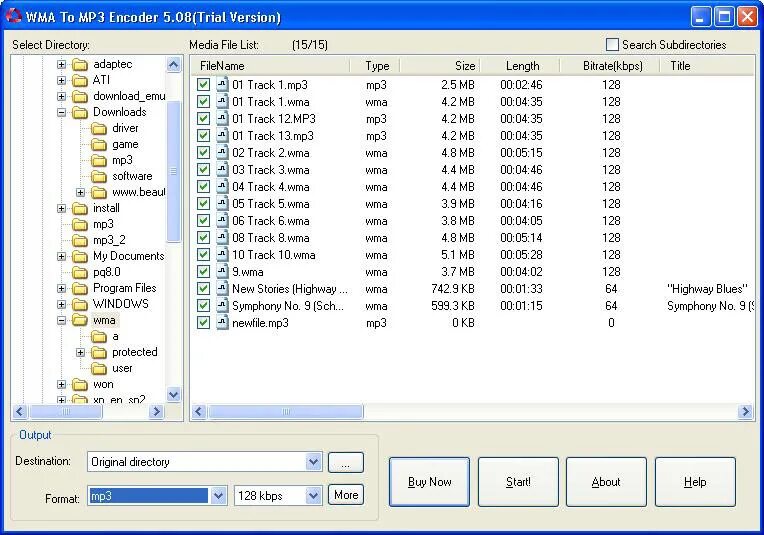Click the file icon of 05 Track 5.wma

222,204
